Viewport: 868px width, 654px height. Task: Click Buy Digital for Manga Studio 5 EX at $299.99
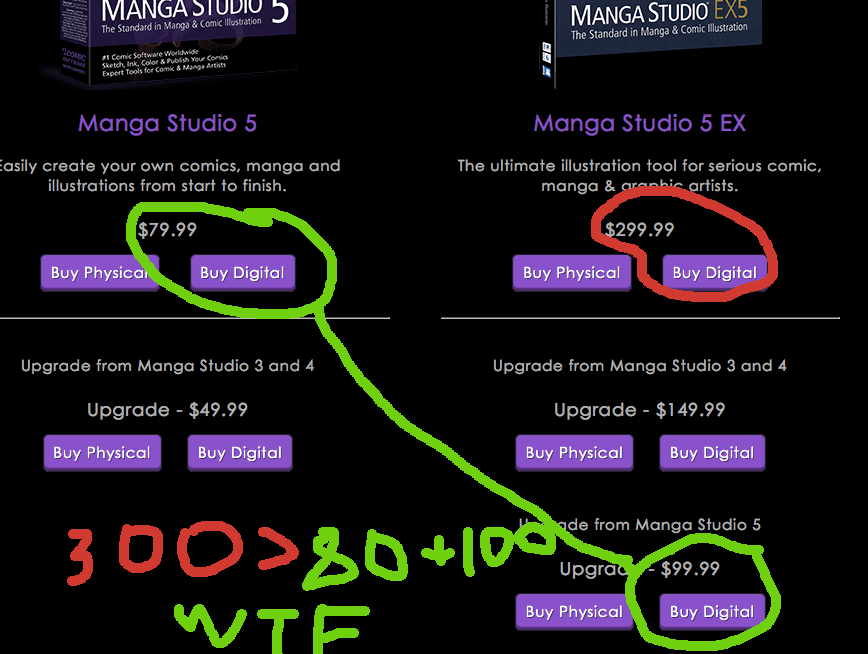[x=715, y=272]
